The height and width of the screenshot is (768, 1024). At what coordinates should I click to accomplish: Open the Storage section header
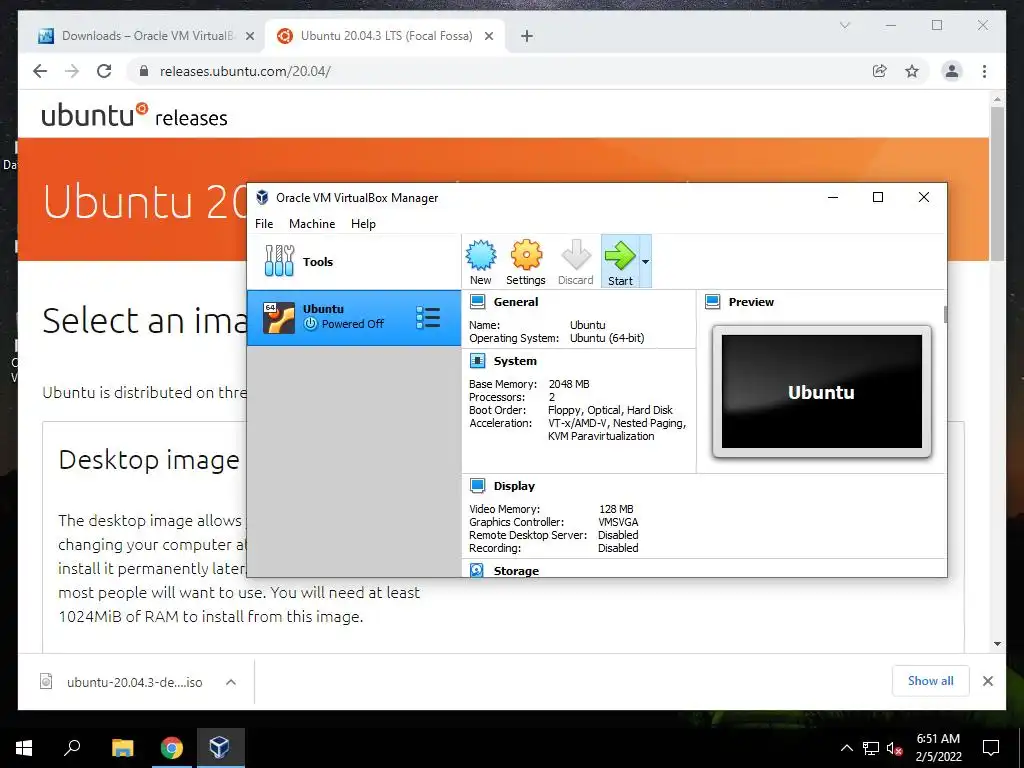(x=516, y=570)
